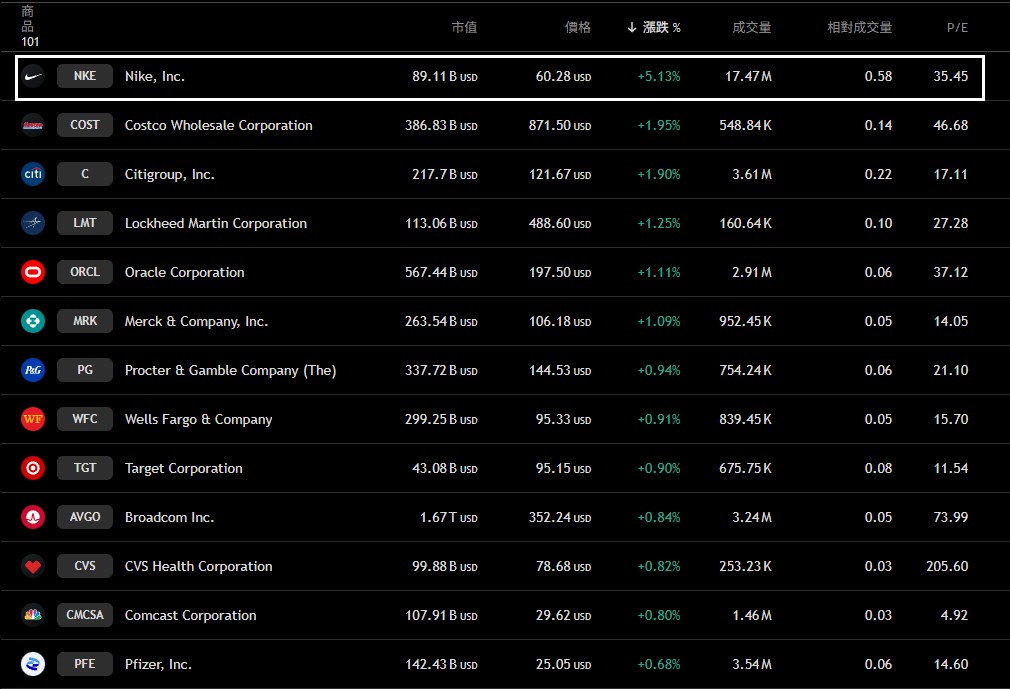Screen dimensions: 1010x689
Task: Click the Target bullseye logo icon
Action: pyautogui.click(x=33, y=468)
